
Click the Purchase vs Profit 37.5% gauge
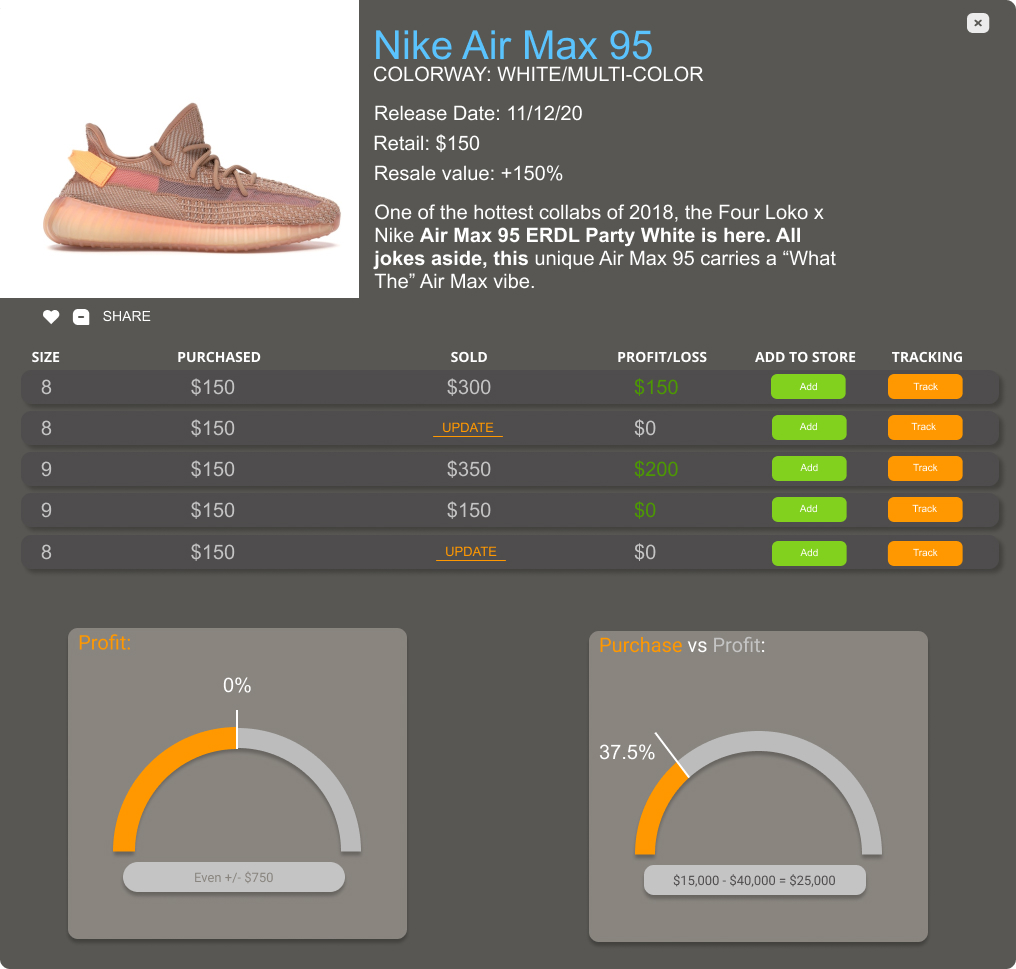click(x=757, y=790)
